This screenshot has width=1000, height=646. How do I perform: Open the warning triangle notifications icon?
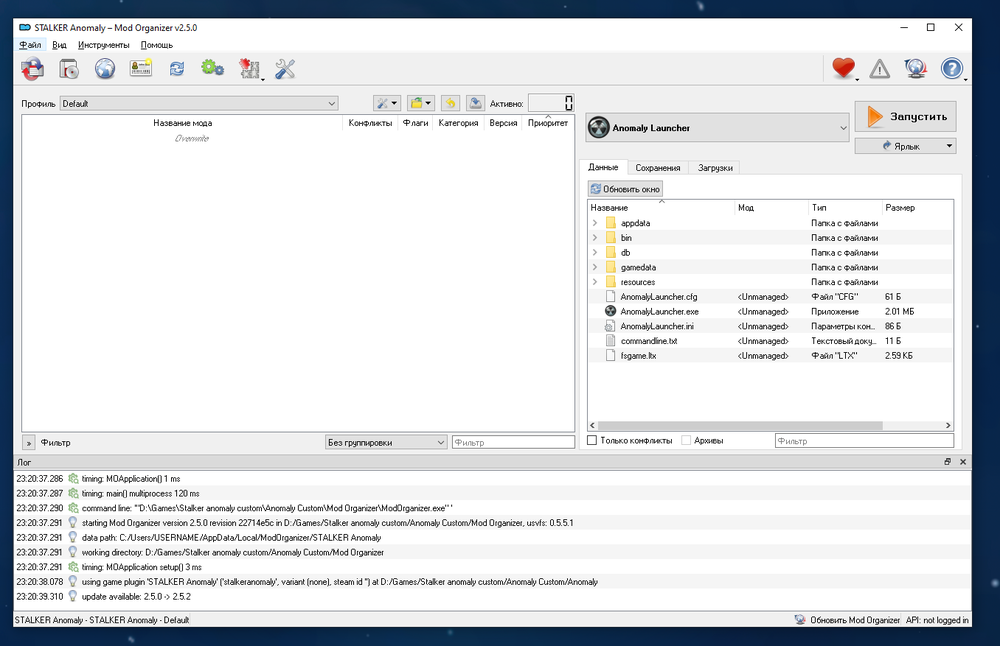[879, 69]
